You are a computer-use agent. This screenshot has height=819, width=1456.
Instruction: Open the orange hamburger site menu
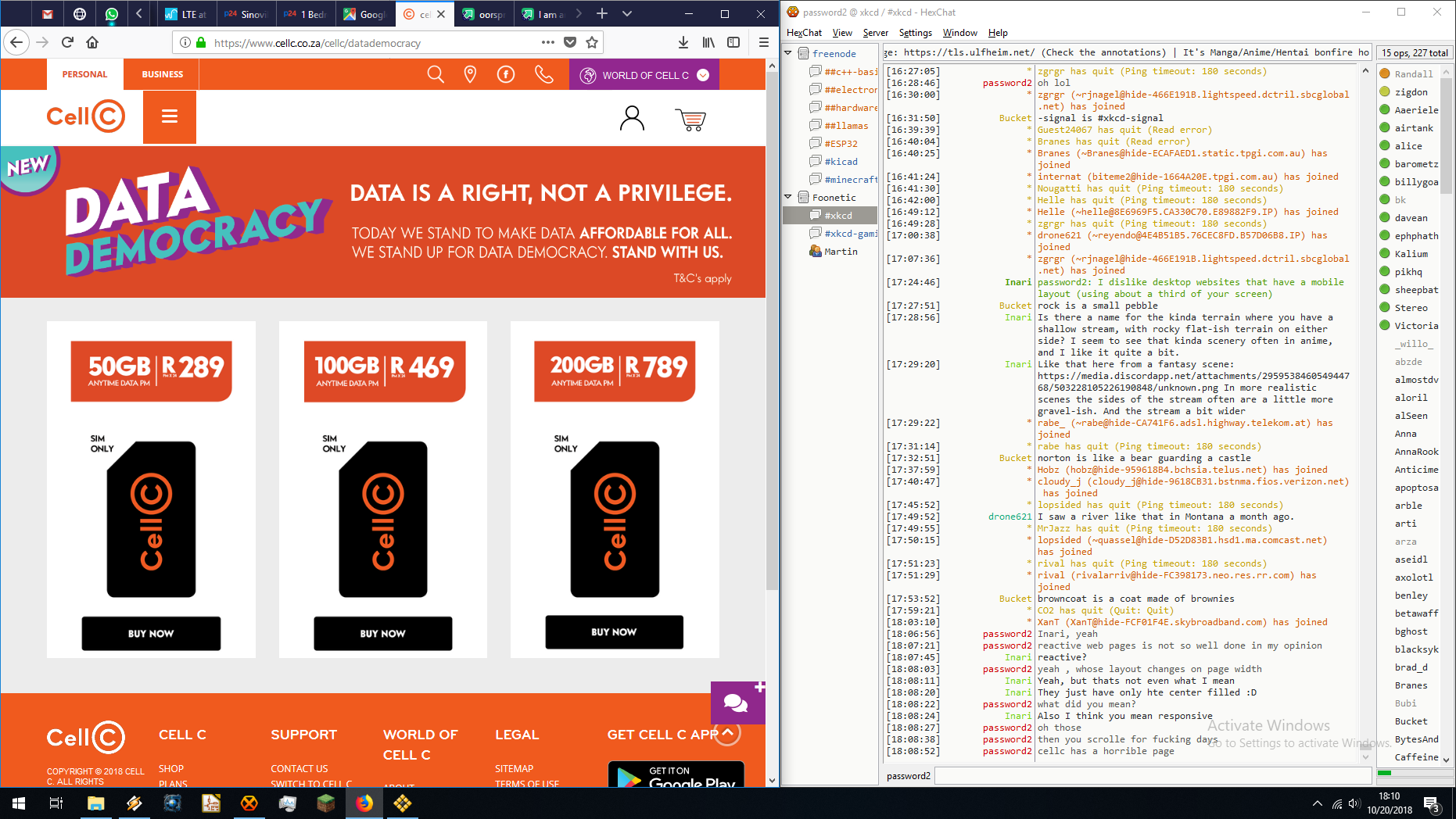pyautogui.click(x=170, y=116)
